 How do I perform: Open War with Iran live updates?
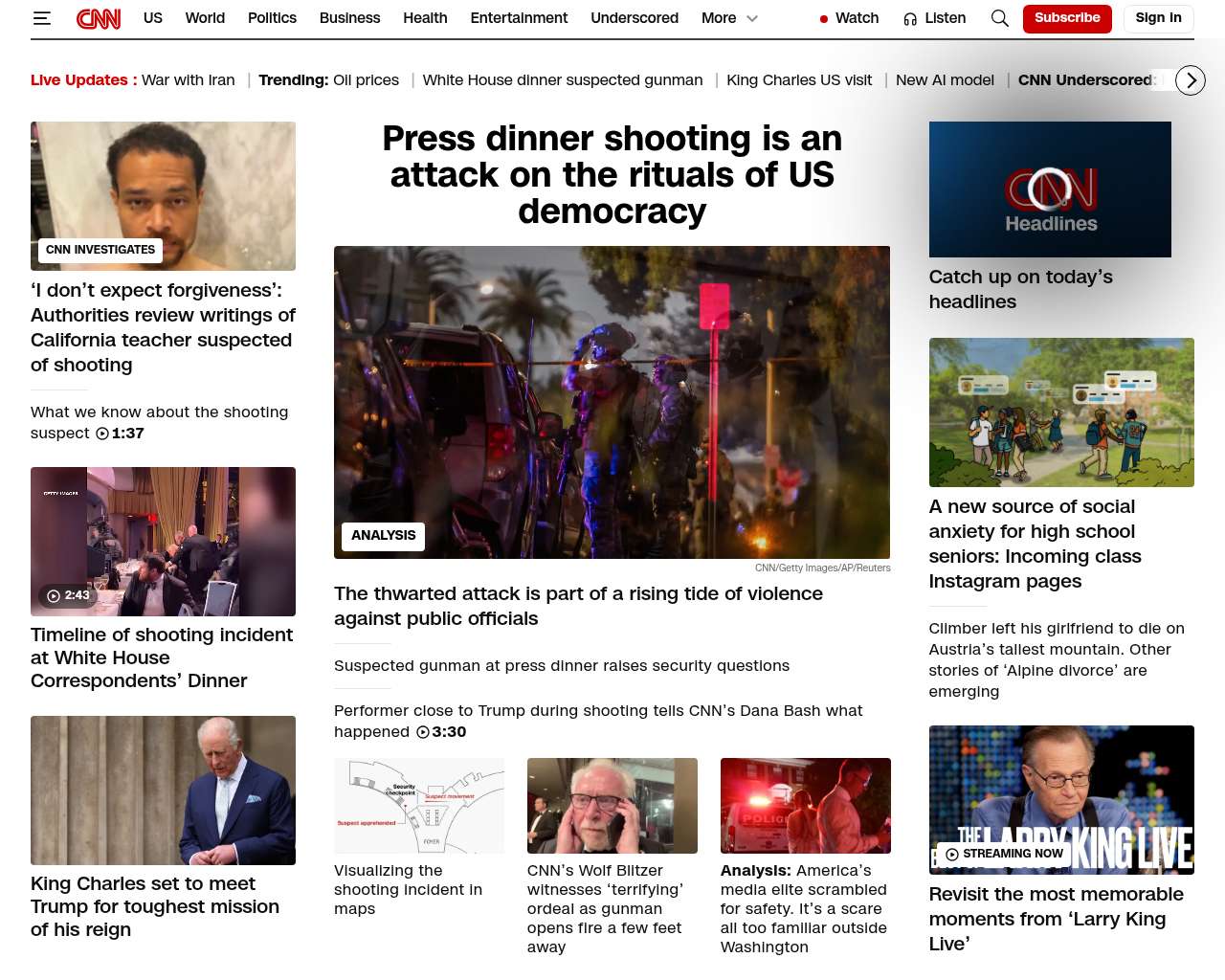[188, 80]
